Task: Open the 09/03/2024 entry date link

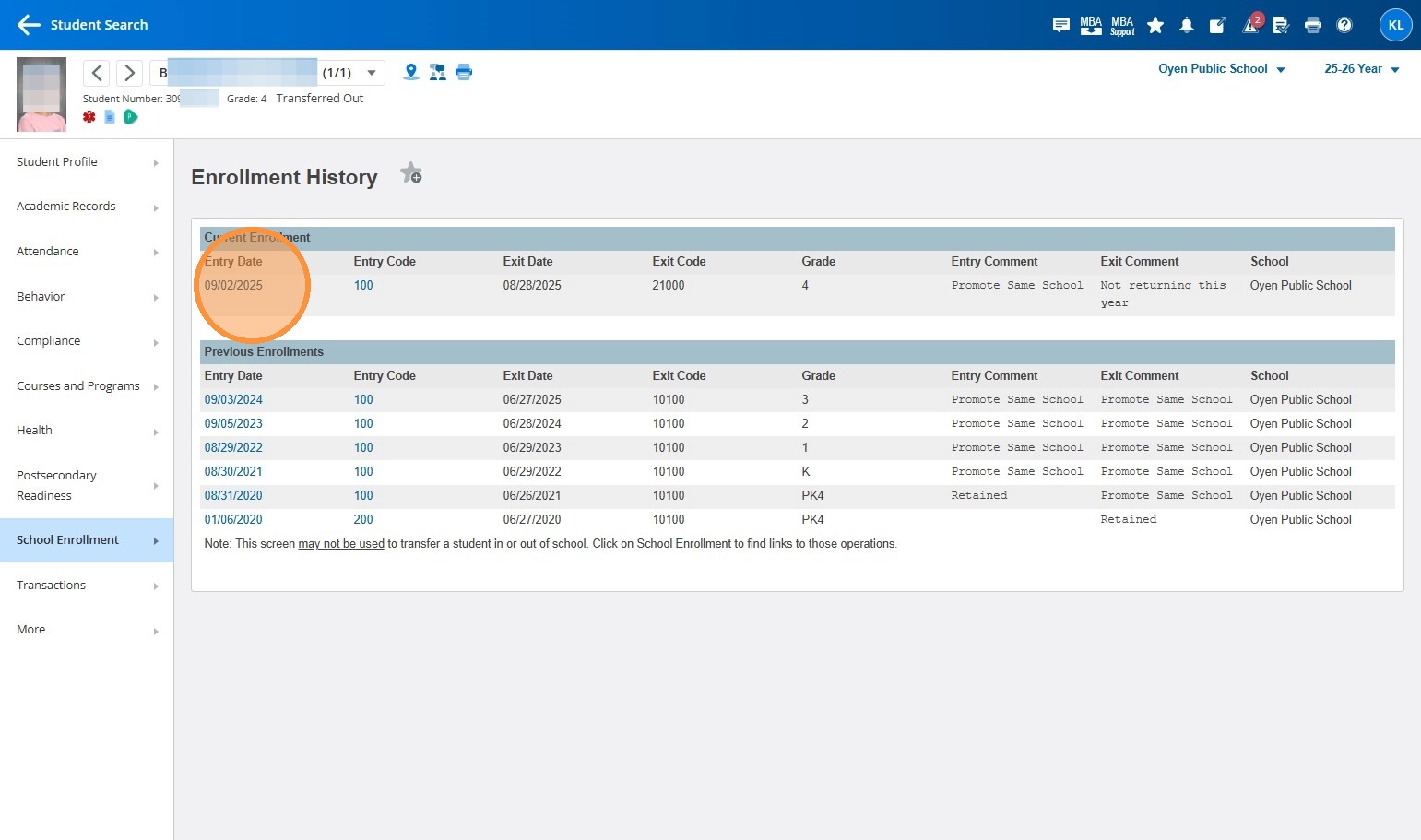Action: coord(233,400)
